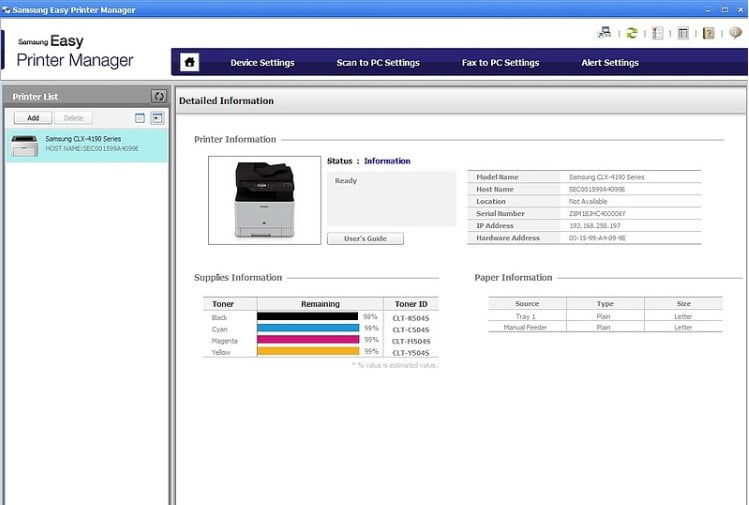Click the document list icon in top toolbar
Viewport: 749px width, 505px height.
click(x=657, y=33)
